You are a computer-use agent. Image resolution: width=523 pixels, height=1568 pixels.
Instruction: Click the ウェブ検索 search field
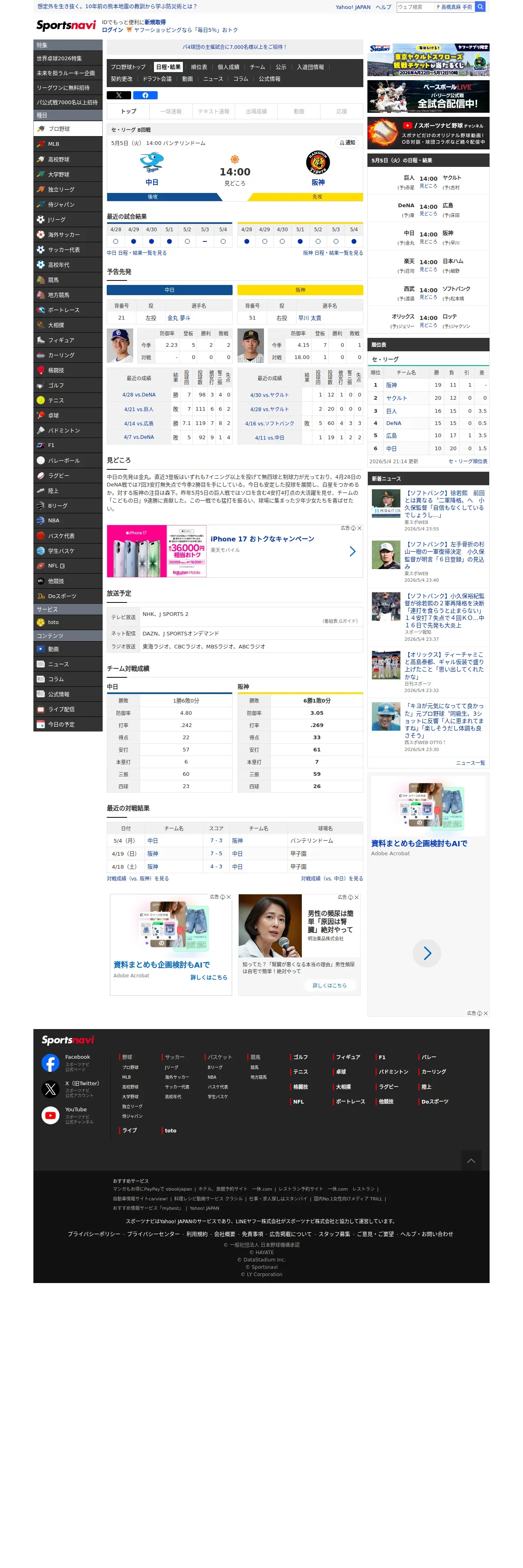point(415,7)
